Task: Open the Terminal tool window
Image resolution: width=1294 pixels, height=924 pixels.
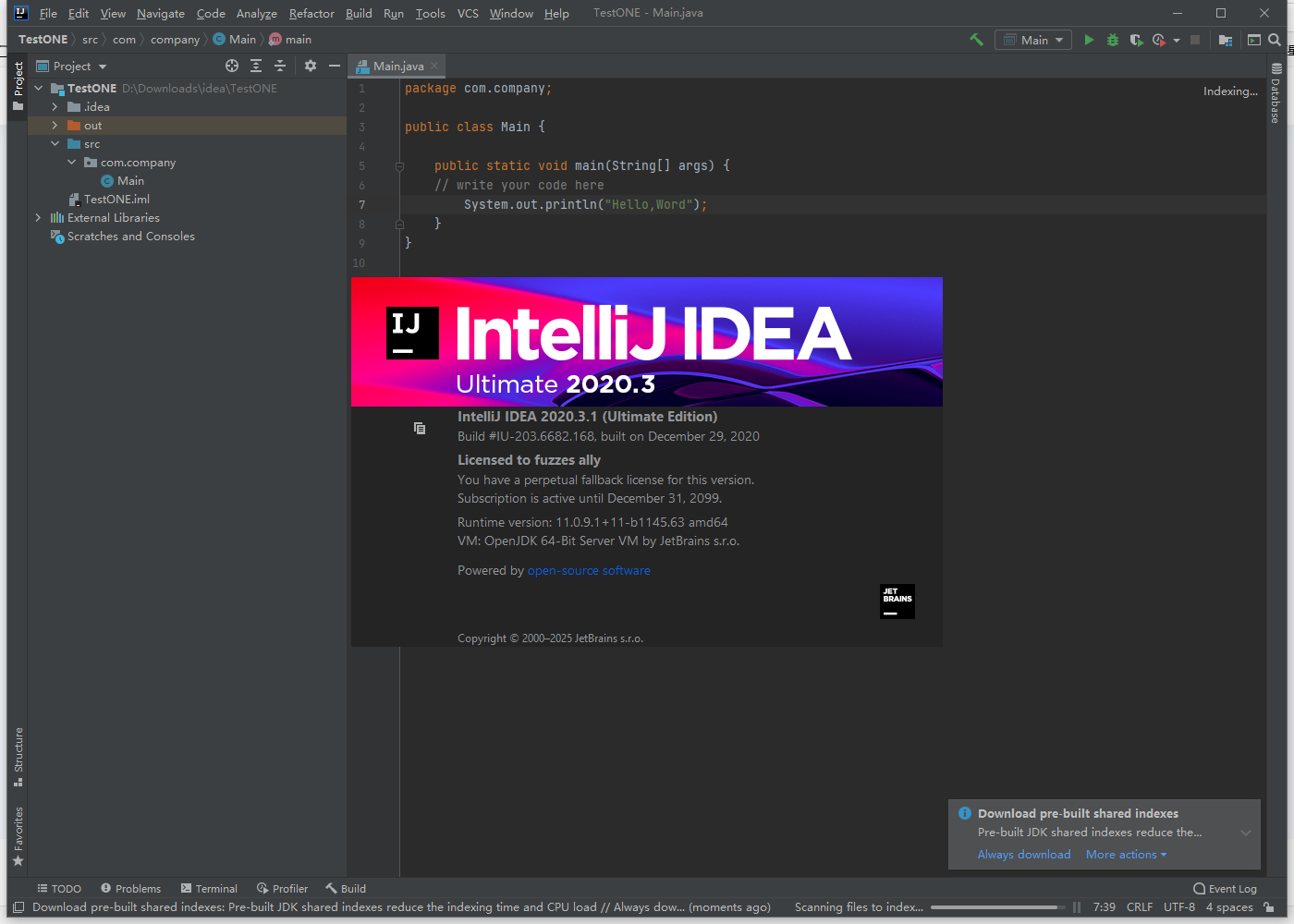Action: point(209,889)
